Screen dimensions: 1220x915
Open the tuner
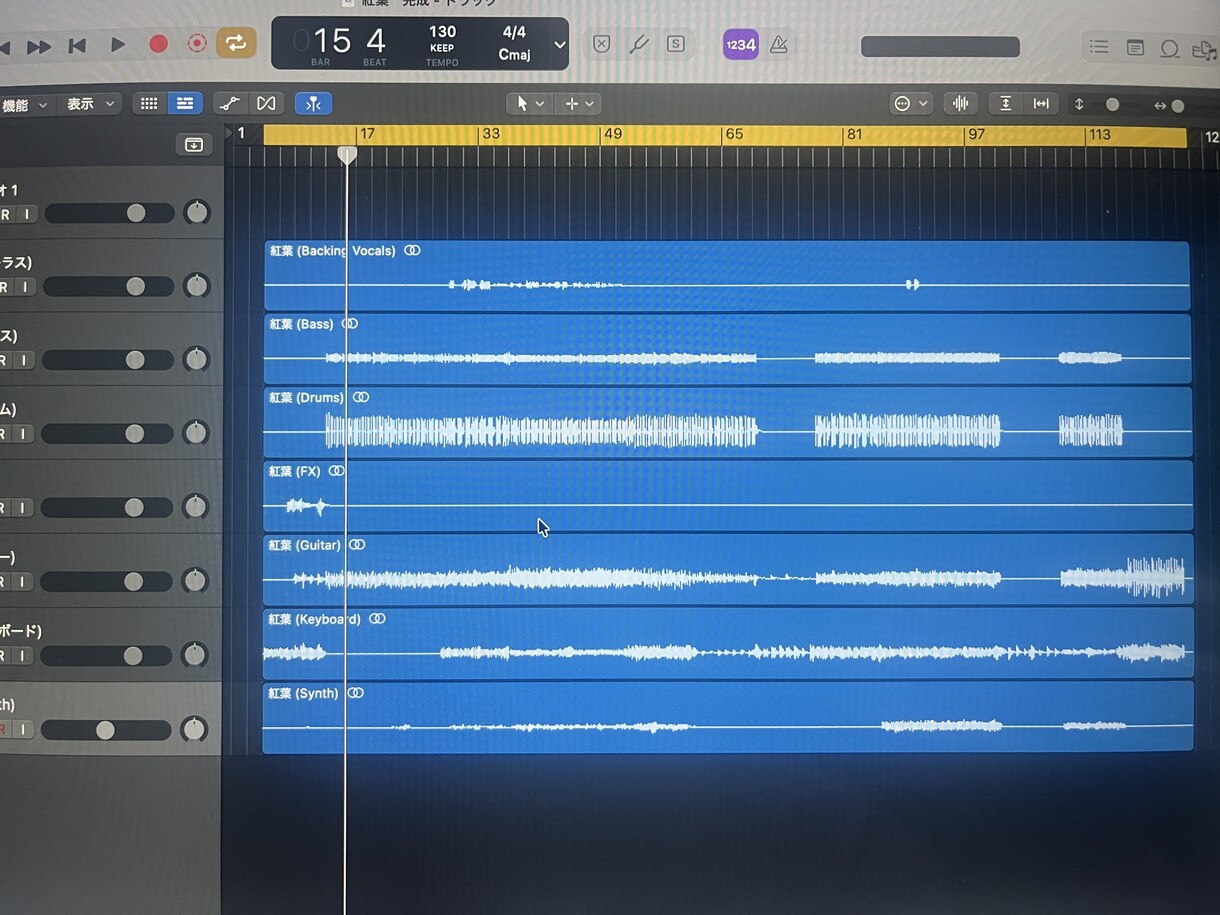click(638, 44)
